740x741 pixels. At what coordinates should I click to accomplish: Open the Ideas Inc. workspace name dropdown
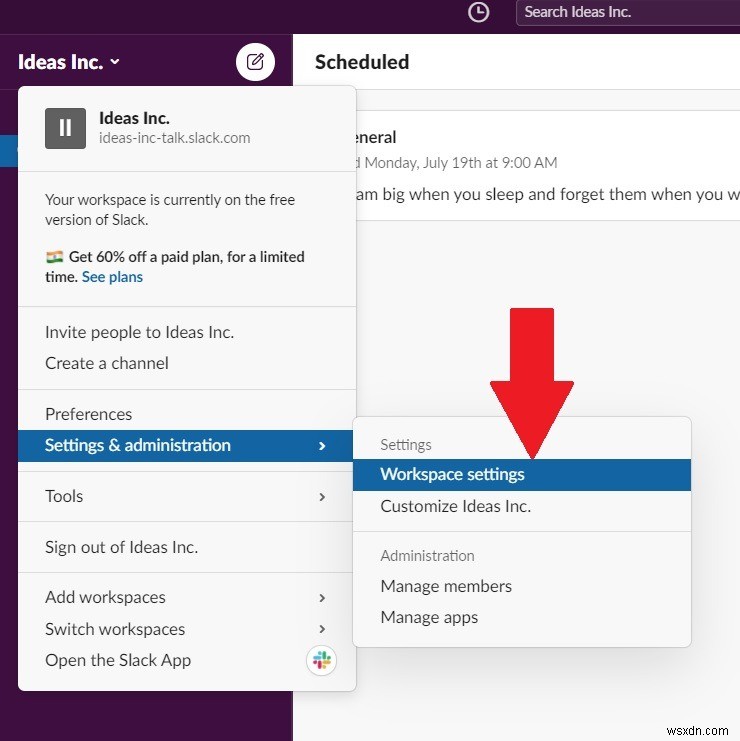point(69,62)
